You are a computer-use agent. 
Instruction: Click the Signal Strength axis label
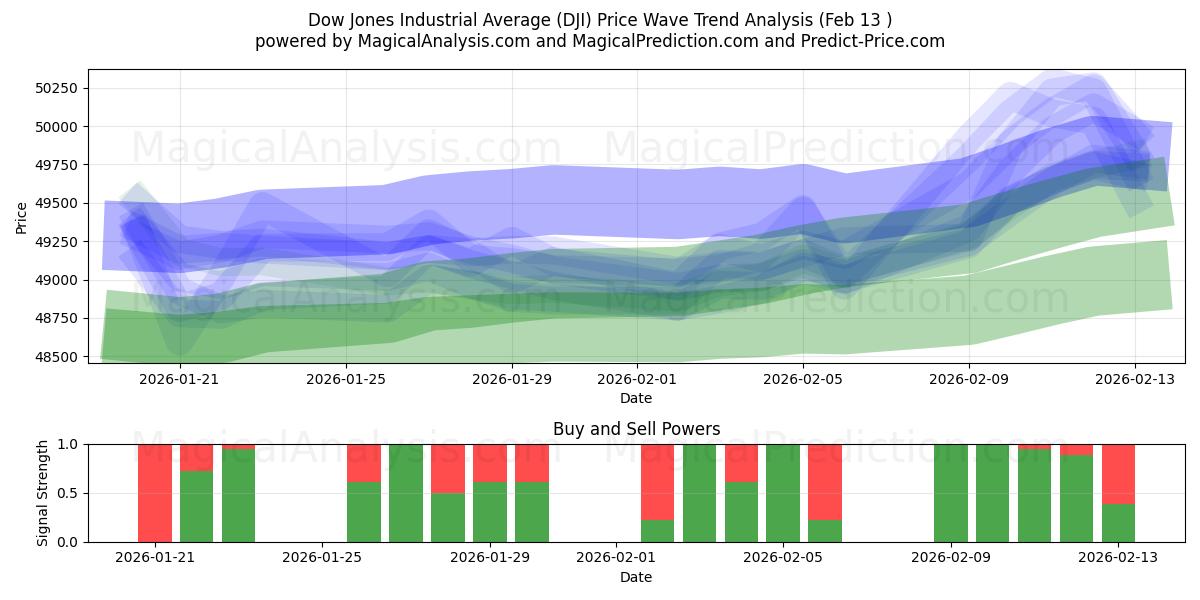42,492
